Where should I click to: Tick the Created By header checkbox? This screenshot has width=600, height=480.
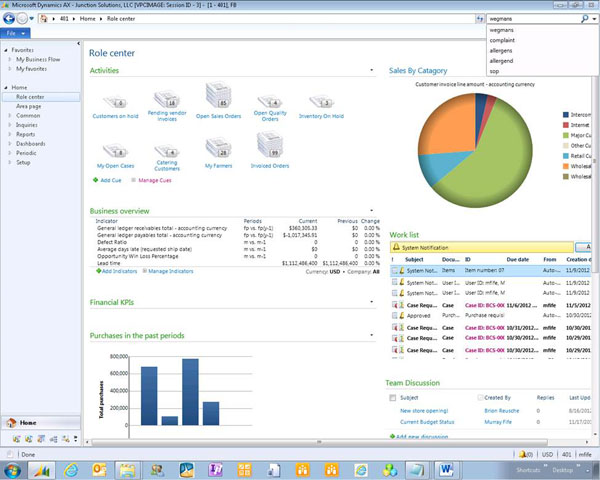coord(481,398)
